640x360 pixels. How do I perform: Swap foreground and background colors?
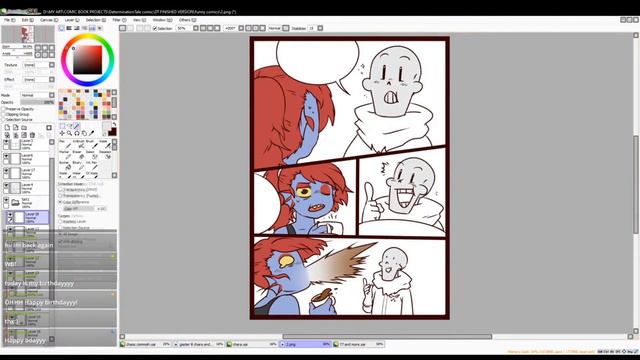(x=114, y=124)
